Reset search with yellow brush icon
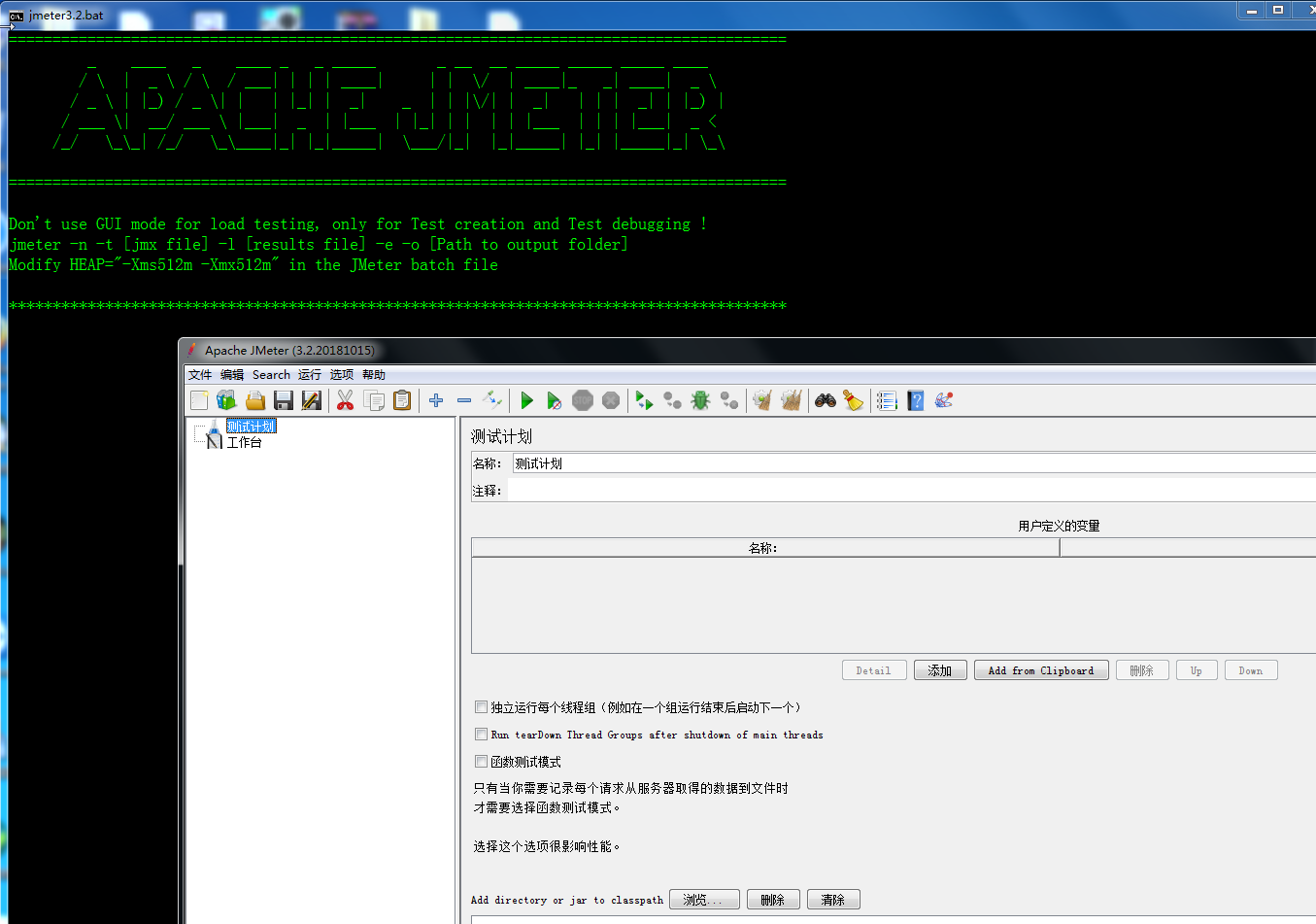This screenshot has height=924, width=1316. pyautogui.click(x=853, y=400)
